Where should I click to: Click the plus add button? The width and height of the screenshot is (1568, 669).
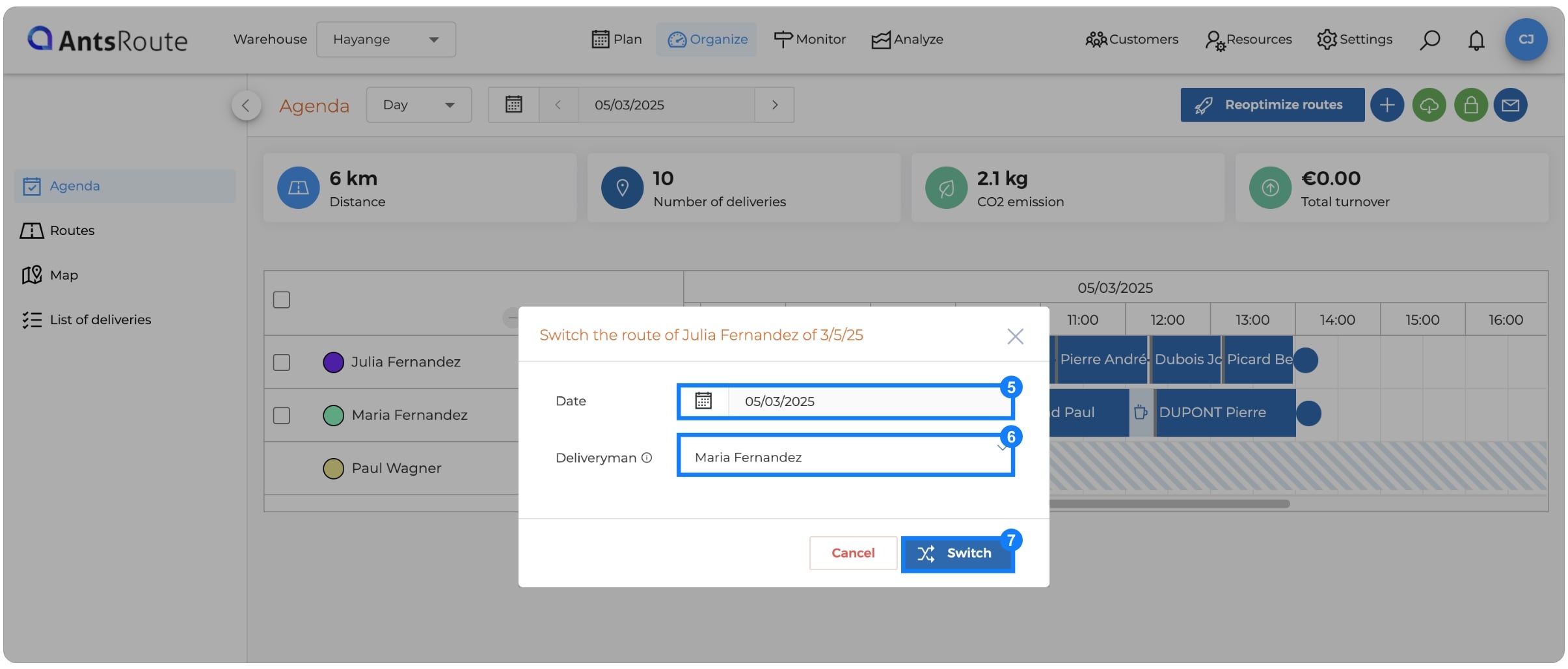pyautogui.click(x=1387, y=105)
